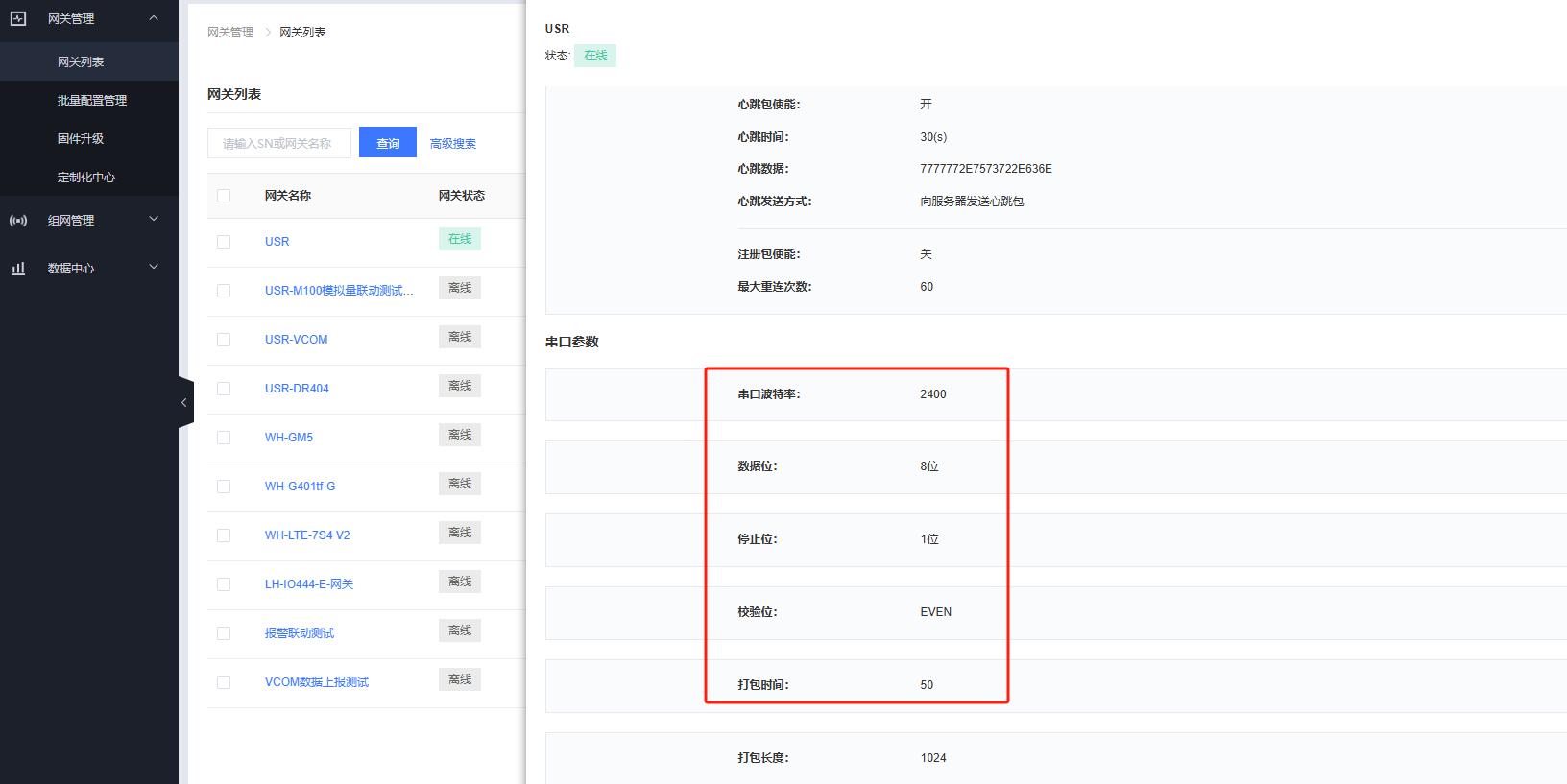1567x784 pixels.
Task: Expand the 数据中心 menu chevron
Action: coord(154,268)
